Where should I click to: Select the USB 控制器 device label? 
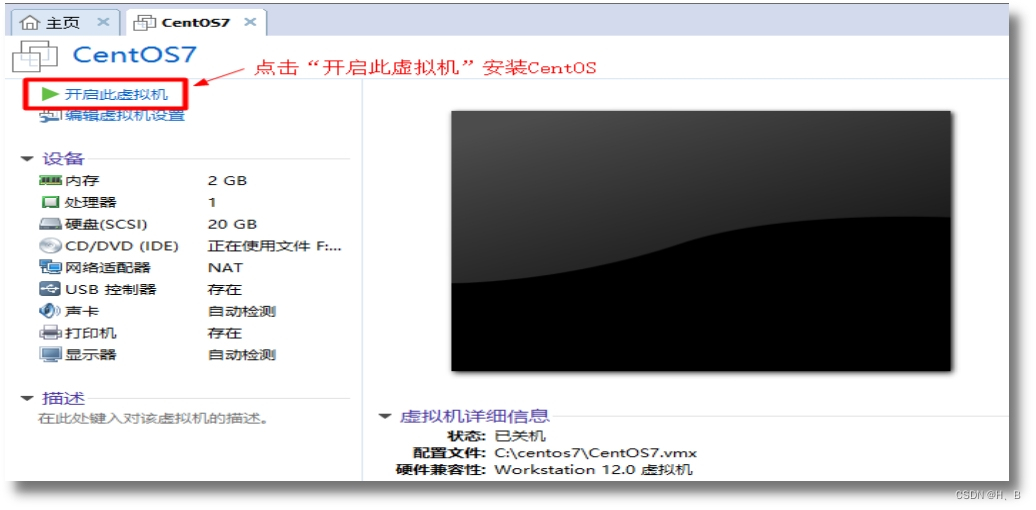[110, 289]
